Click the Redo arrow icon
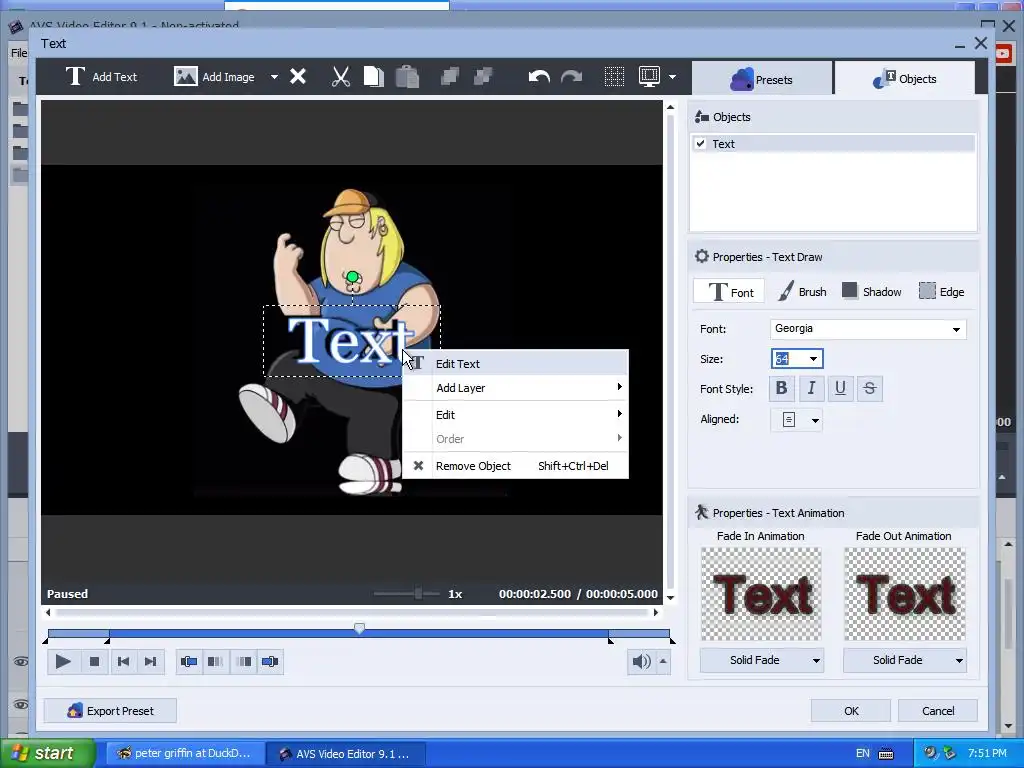Viewport: 1024px width, 768px height. pos(571,76)
